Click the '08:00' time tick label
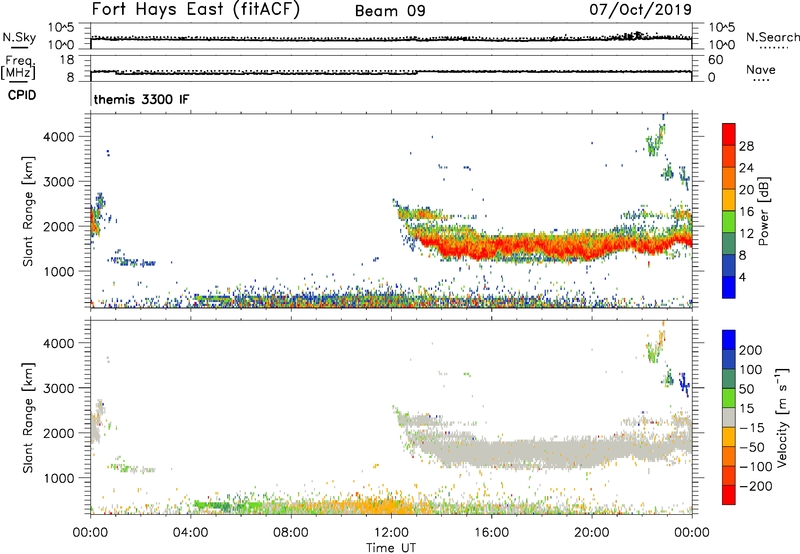 coord(291,533)
